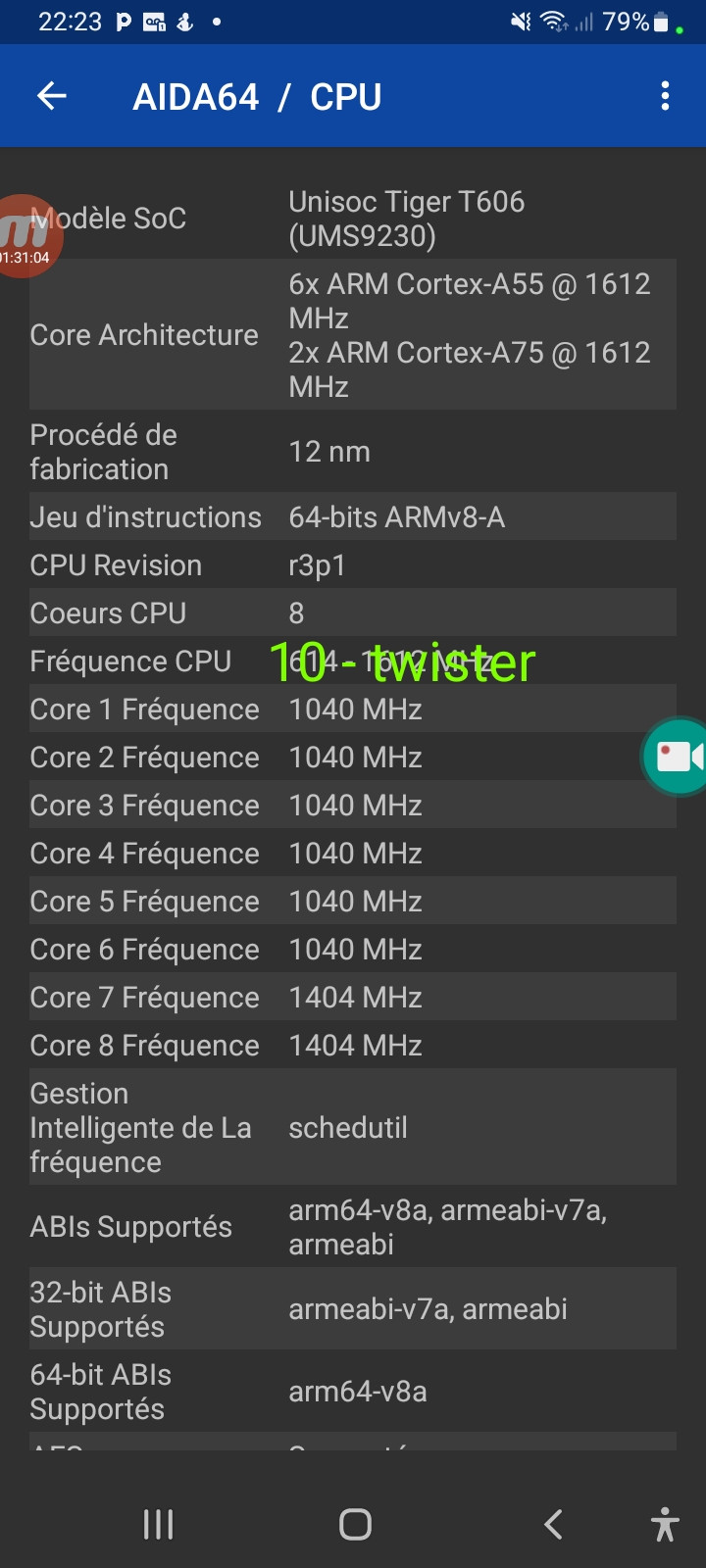
Task: Select the Core Architecture row
Action: point(353,335)
